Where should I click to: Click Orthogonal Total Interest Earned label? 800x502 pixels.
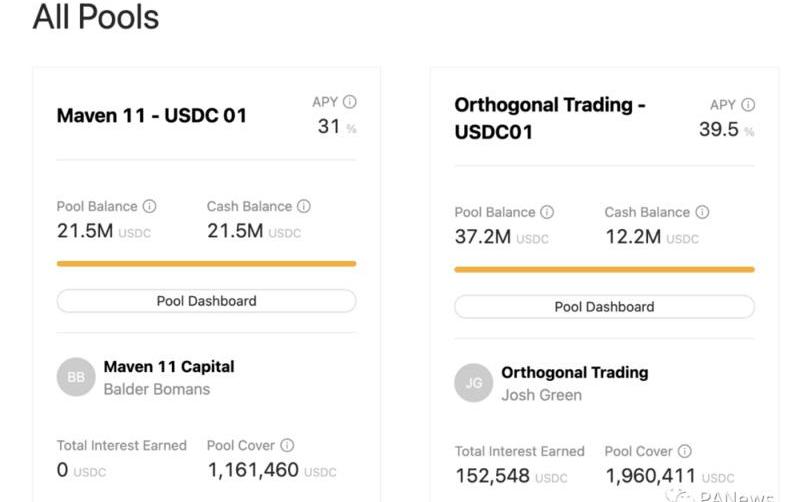coord(519,451)
